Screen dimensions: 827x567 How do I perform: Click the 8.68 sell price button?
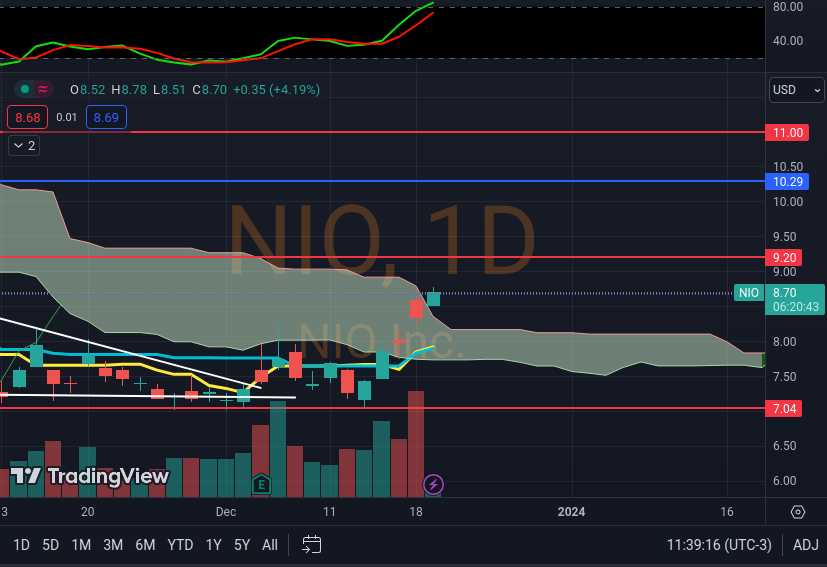[27, 117]
